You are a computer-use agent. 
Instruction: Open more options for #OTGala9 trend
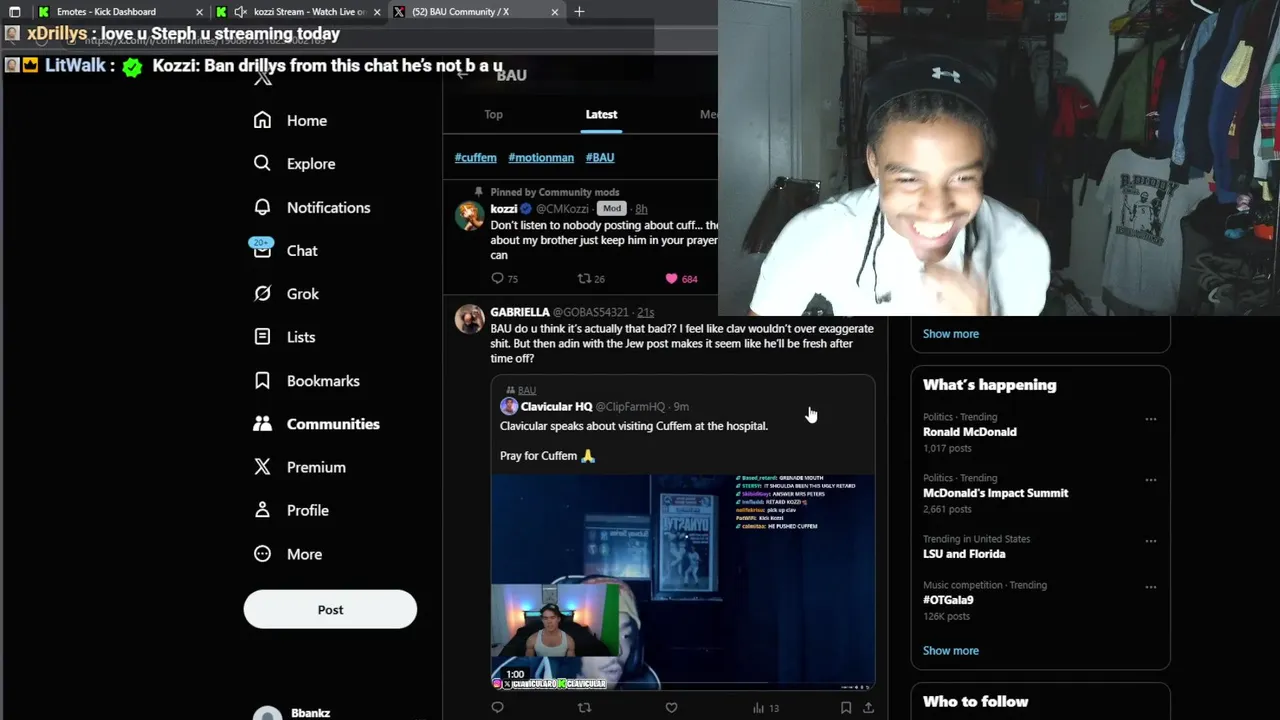[1151, 587]
